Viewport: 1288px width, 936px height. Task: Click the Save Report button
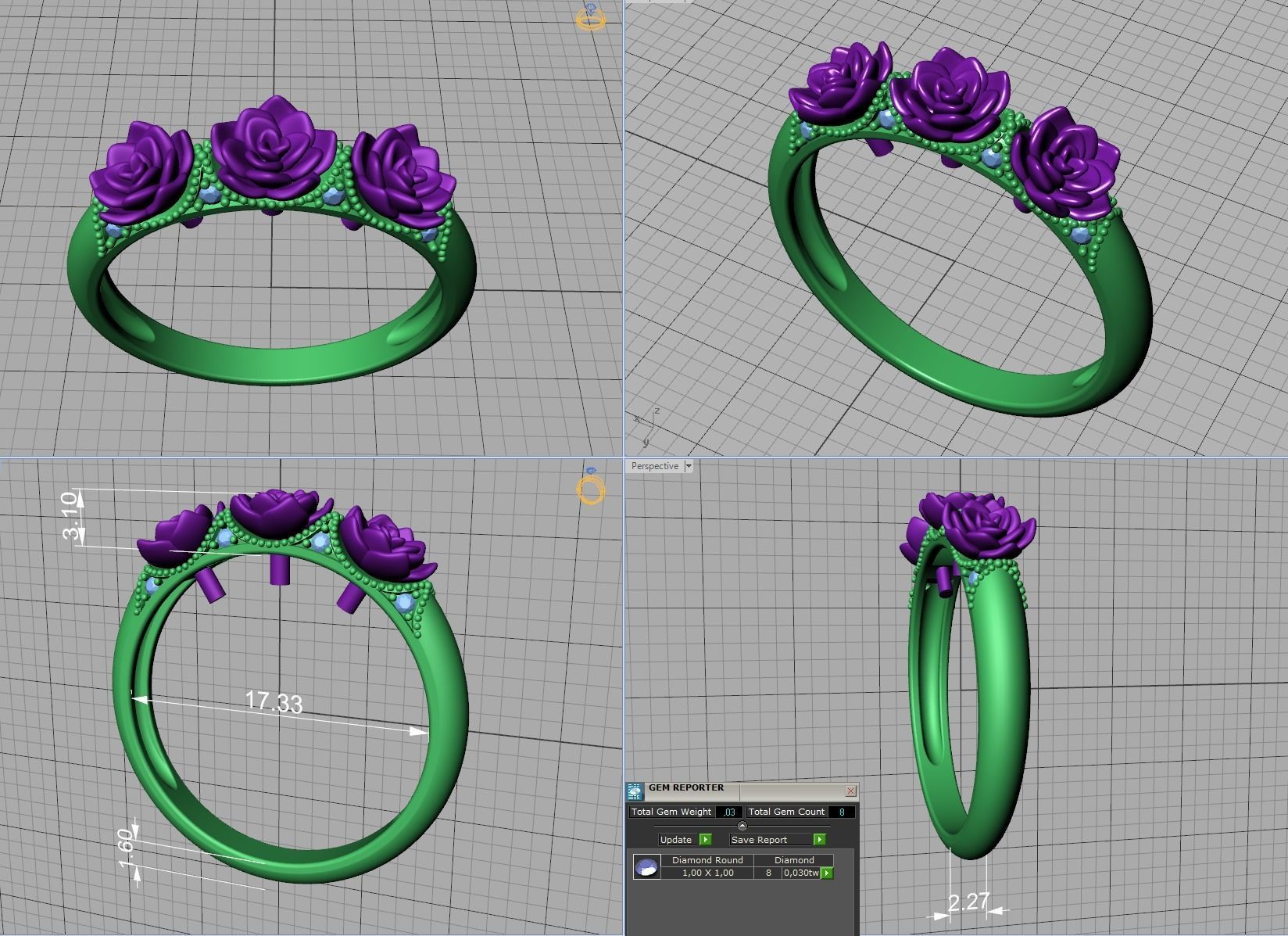(x=778, y=839)
